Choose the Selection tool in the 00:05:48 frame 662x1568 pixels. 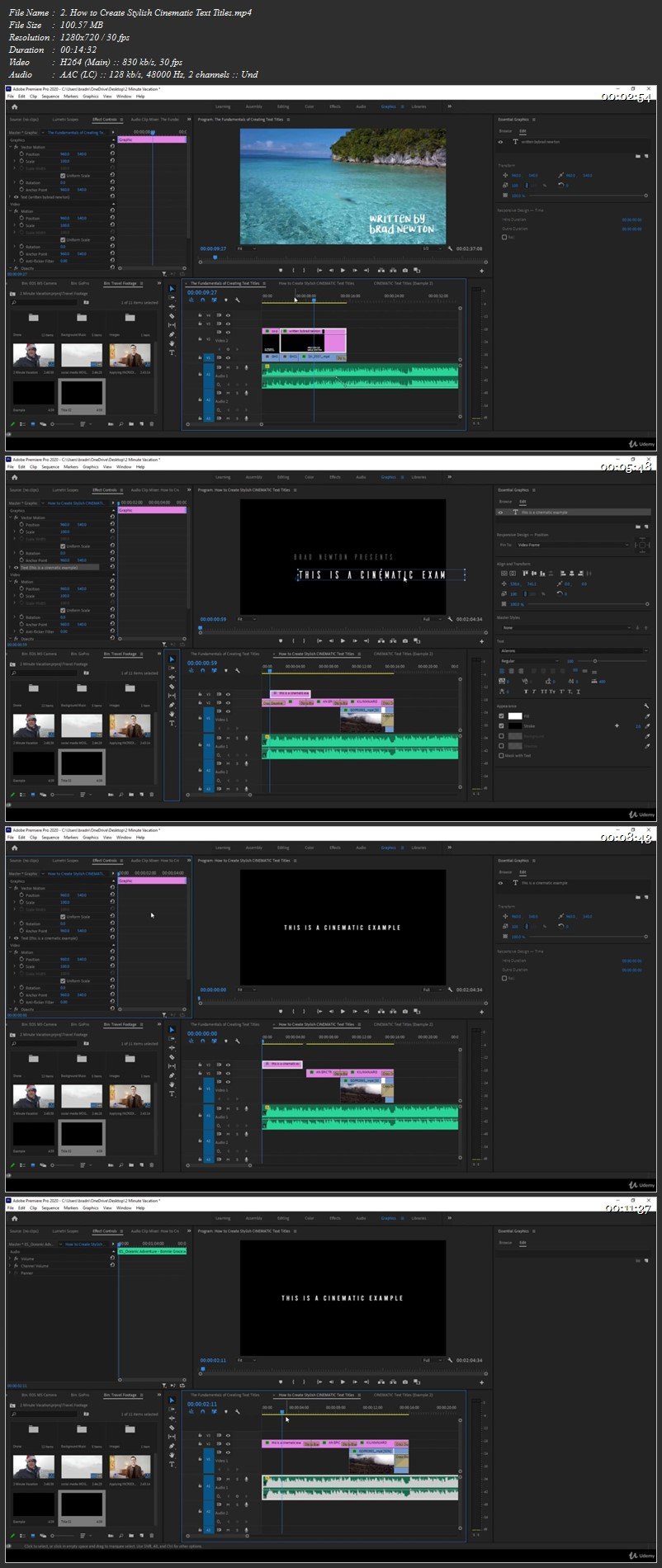[172, 659]
